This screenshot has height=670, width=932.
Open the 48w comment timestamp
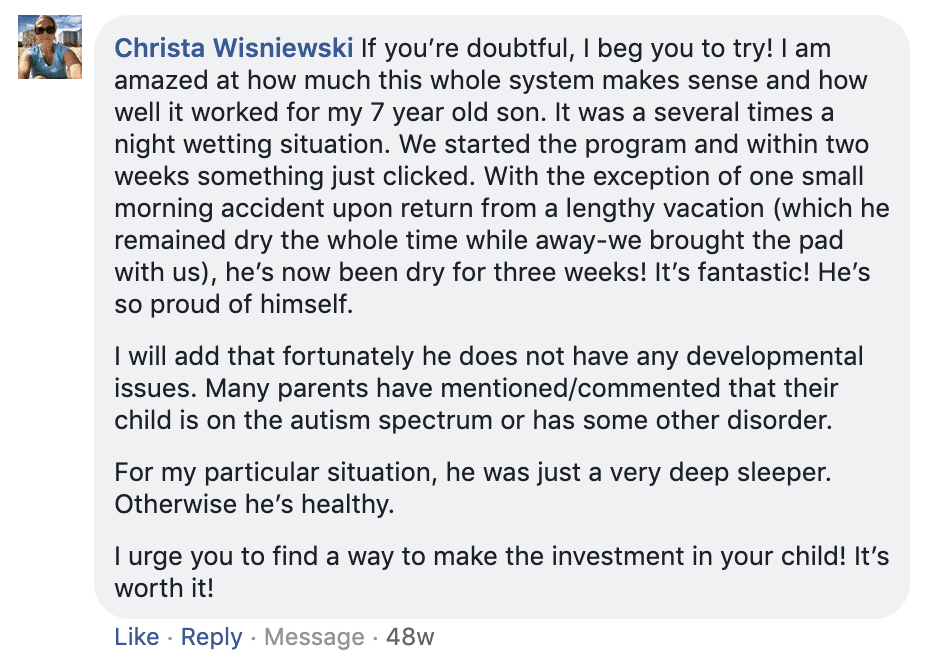click(x=409, y=637)
